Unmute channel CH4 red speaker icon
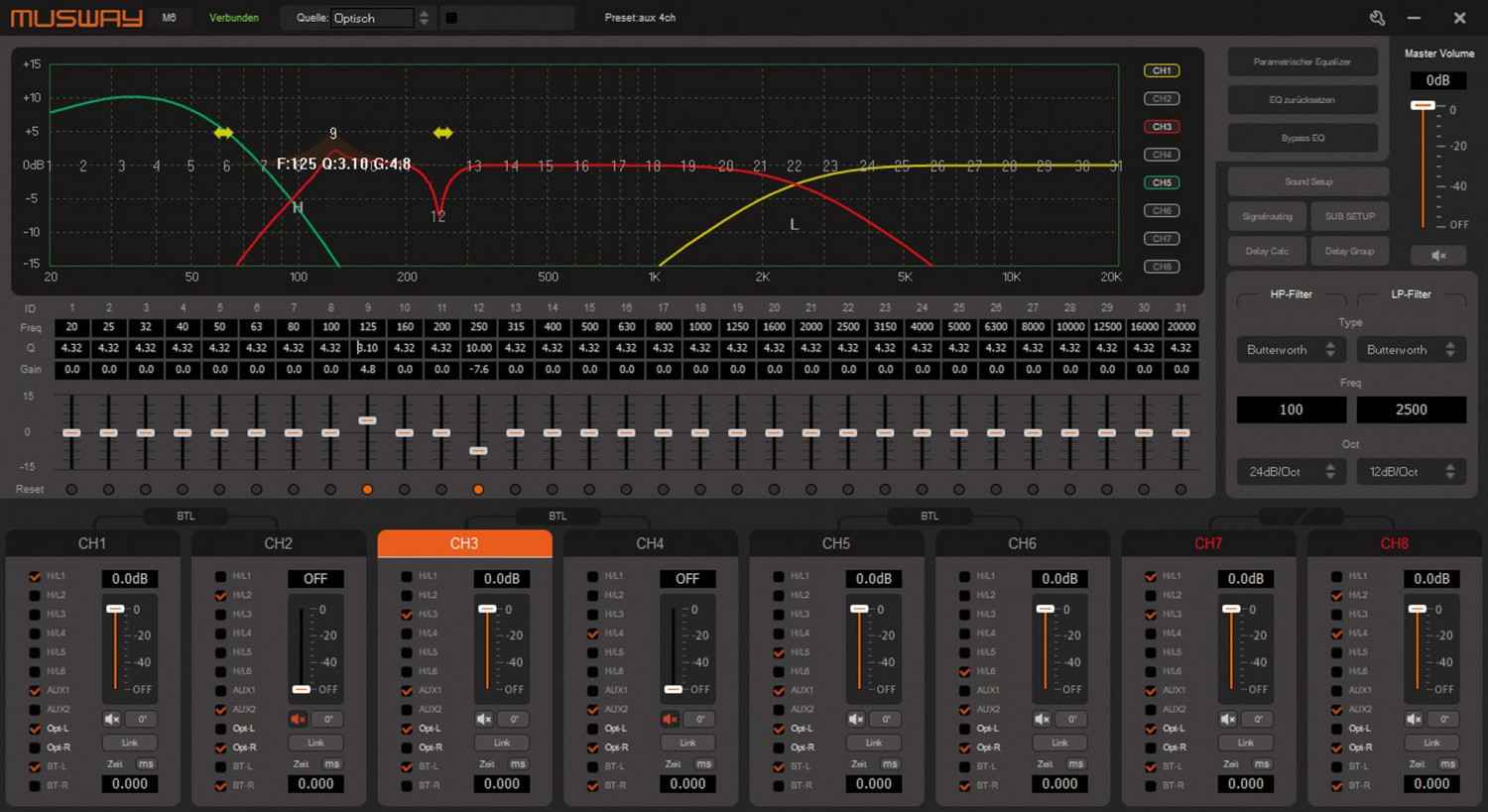The height and width of the screenshot is (812, 1488). (x=670, y=719)
